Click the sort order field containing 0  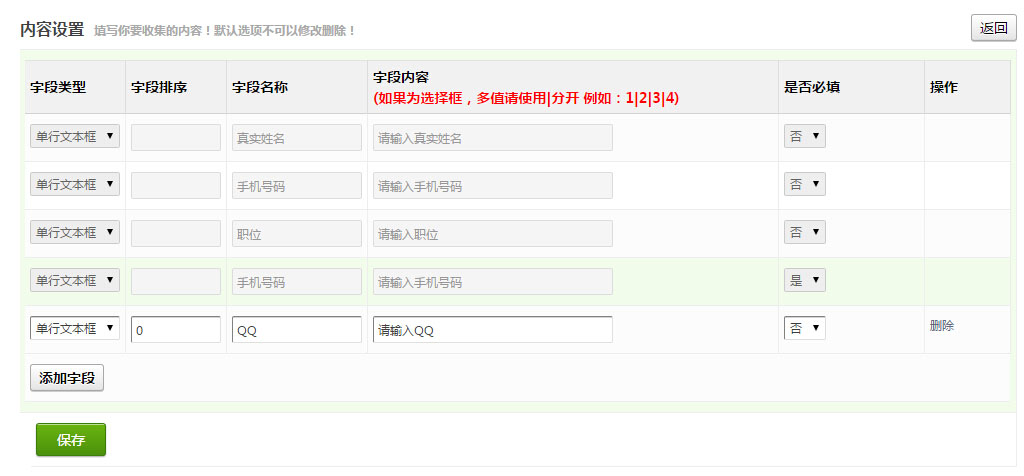[176, 330]
